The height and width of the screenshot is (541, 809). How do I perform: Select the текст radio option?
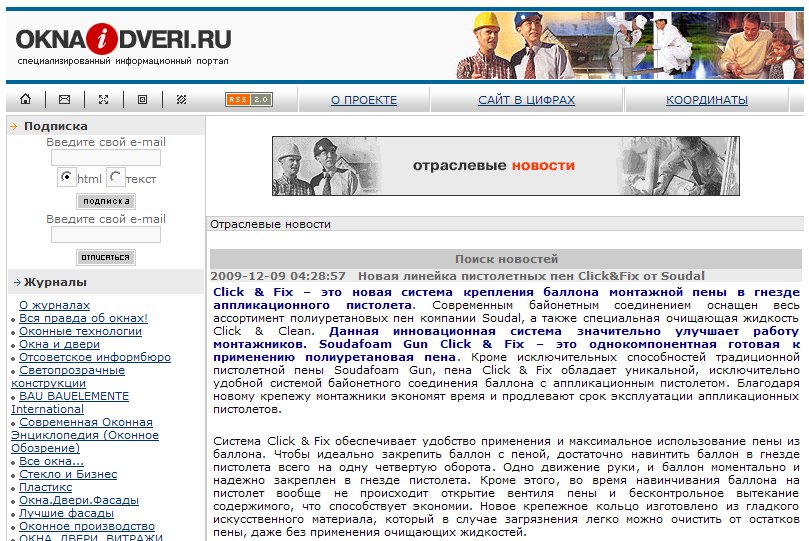[115, 177]
